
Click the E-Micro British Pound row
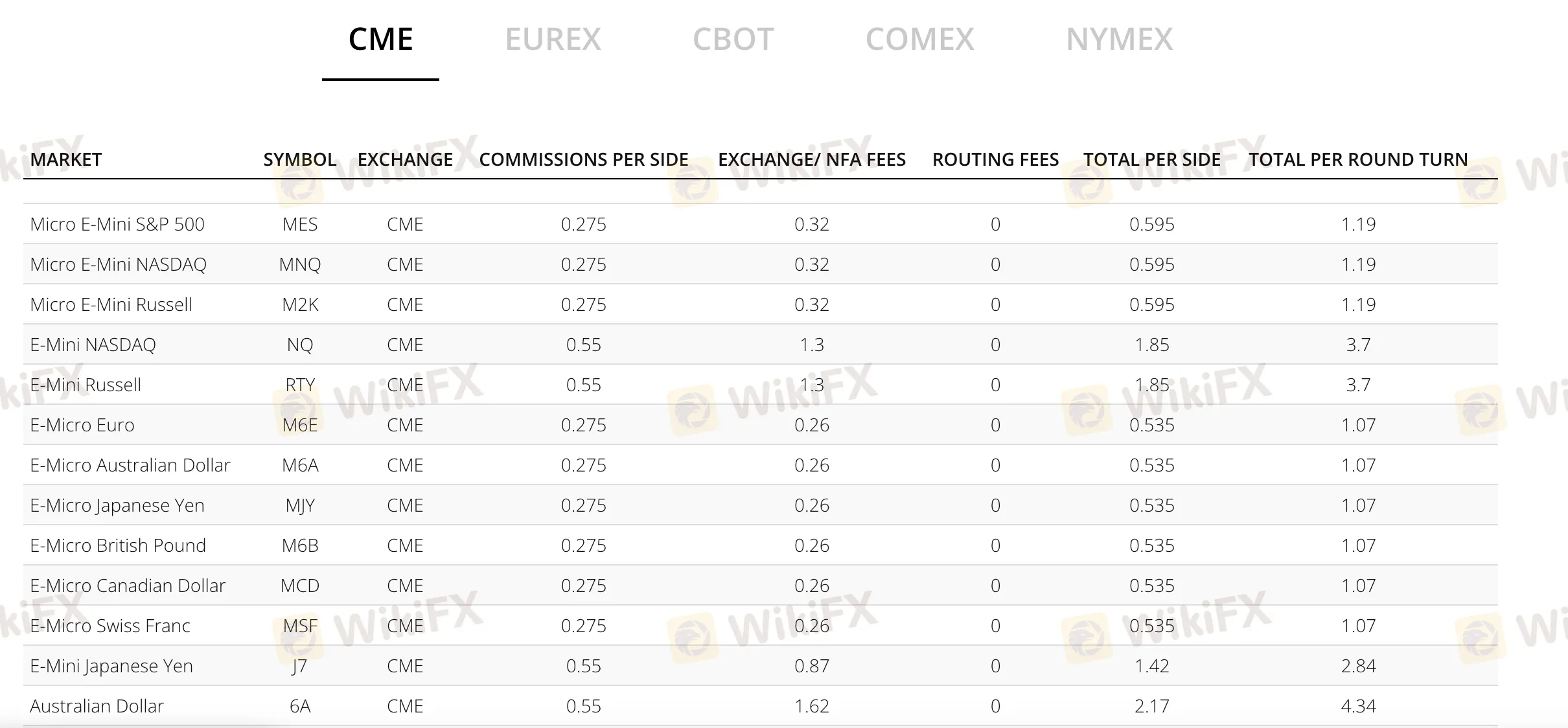[118, 545]
